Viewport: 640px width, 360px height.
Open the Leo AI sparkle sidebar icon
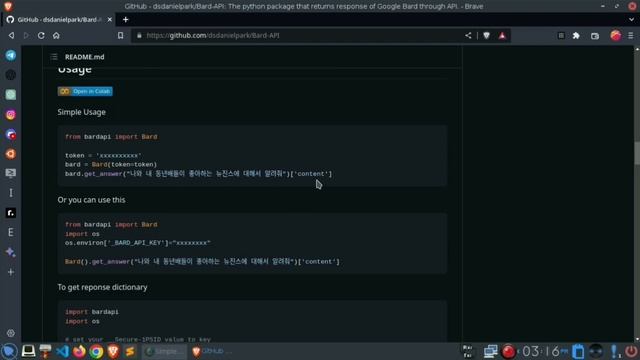pos(11,252)
